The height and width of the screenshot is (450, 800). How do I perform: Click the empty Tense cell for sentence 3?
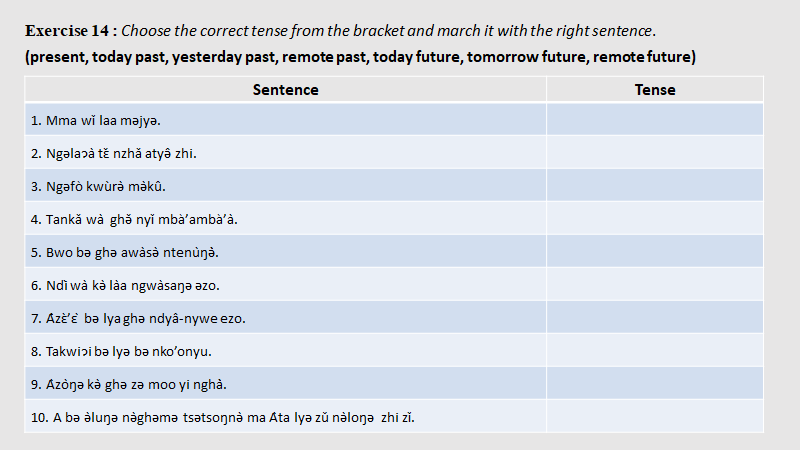point(655,186)
